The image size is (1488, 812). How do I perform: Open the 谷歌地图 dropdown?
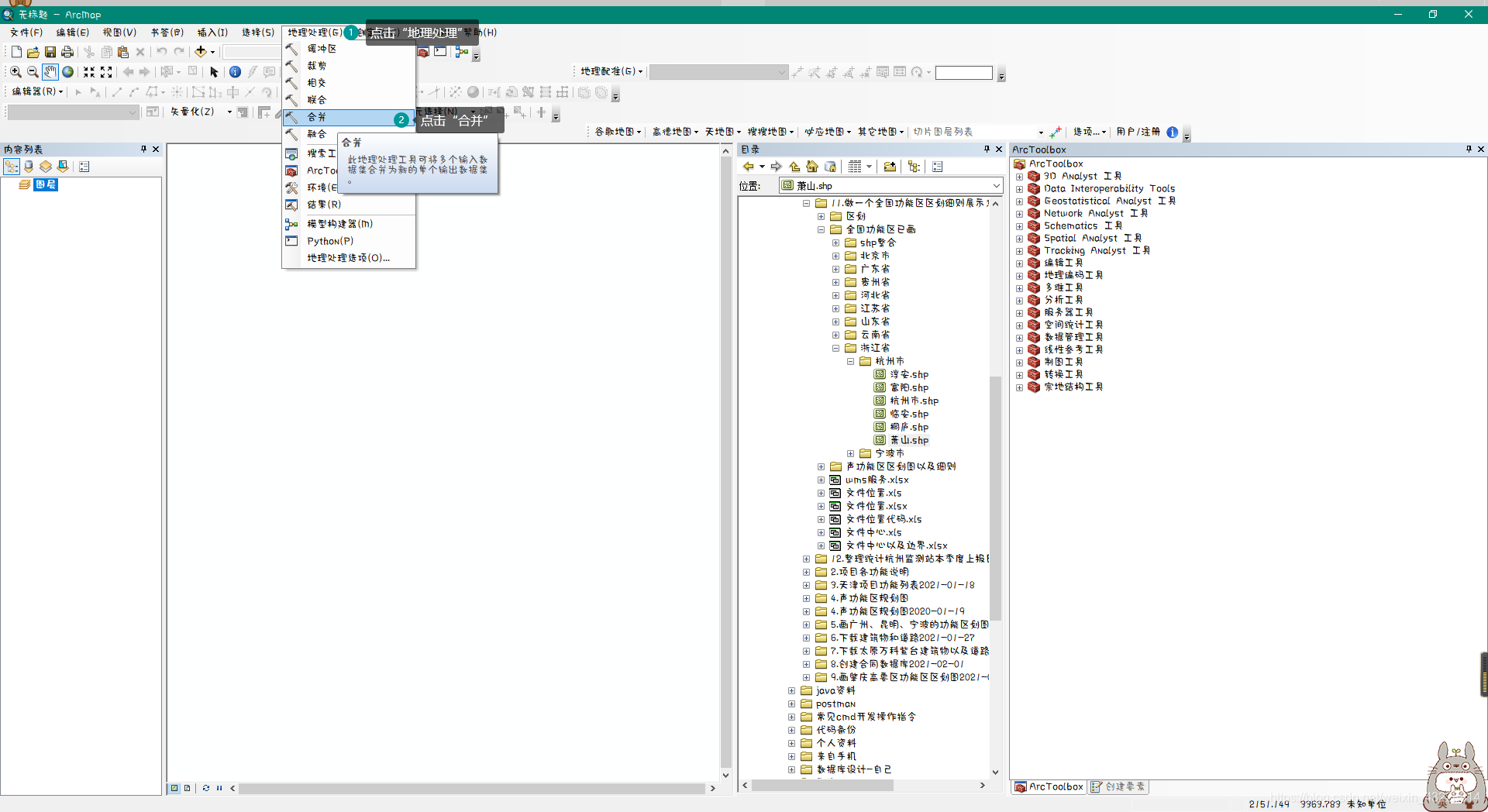point(618,132)
